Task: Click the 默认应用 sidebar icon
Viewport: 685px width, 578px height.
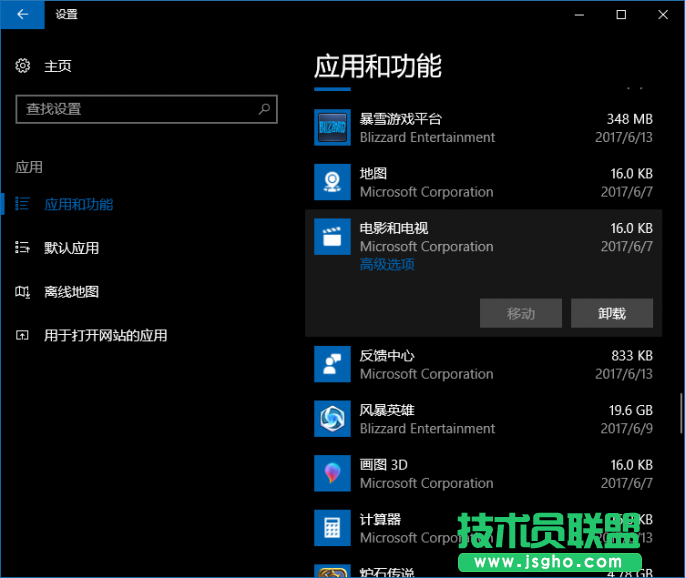Action: click(x=22, y=248)
